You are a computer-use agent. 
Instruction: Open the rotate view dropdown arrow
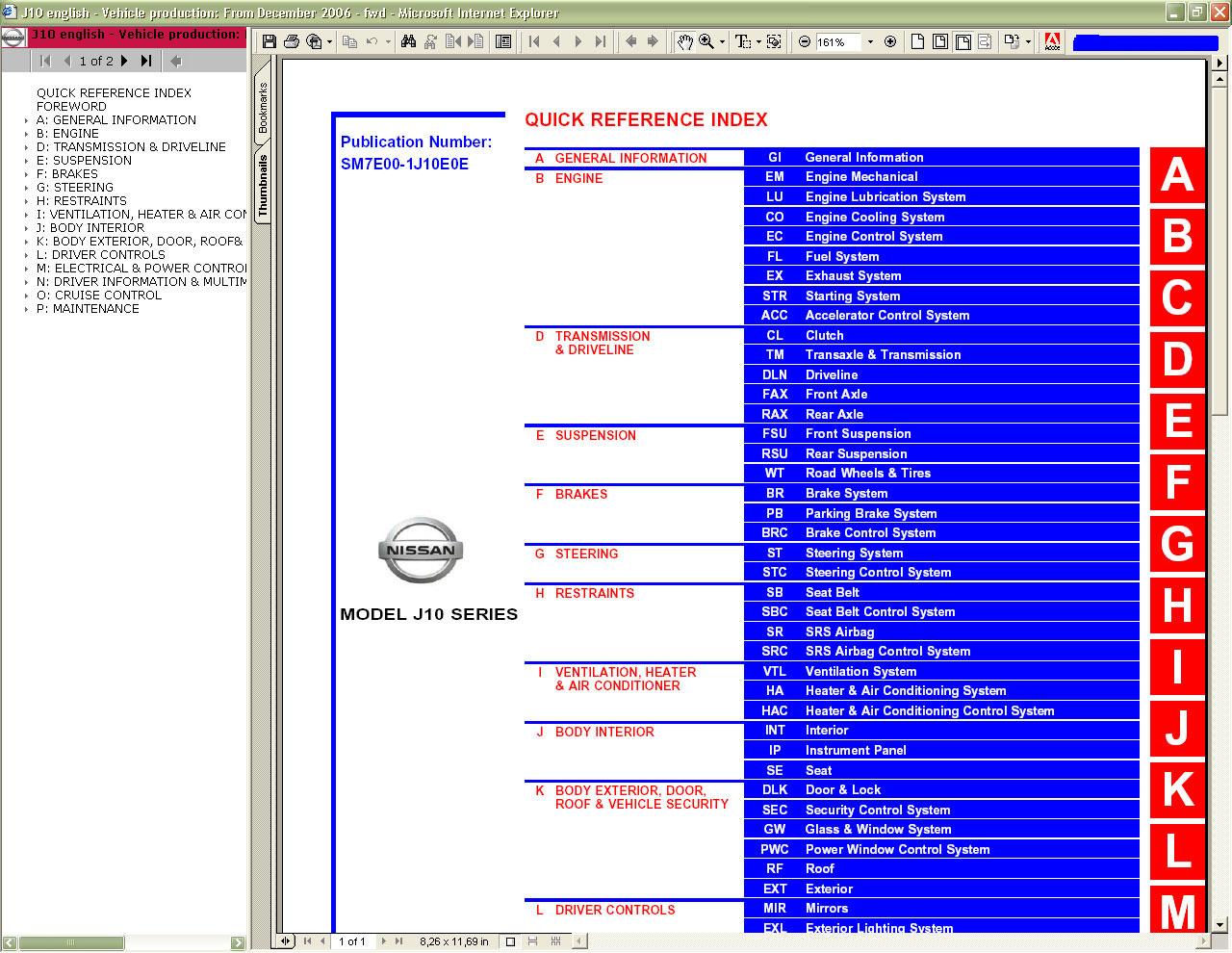1028,41
